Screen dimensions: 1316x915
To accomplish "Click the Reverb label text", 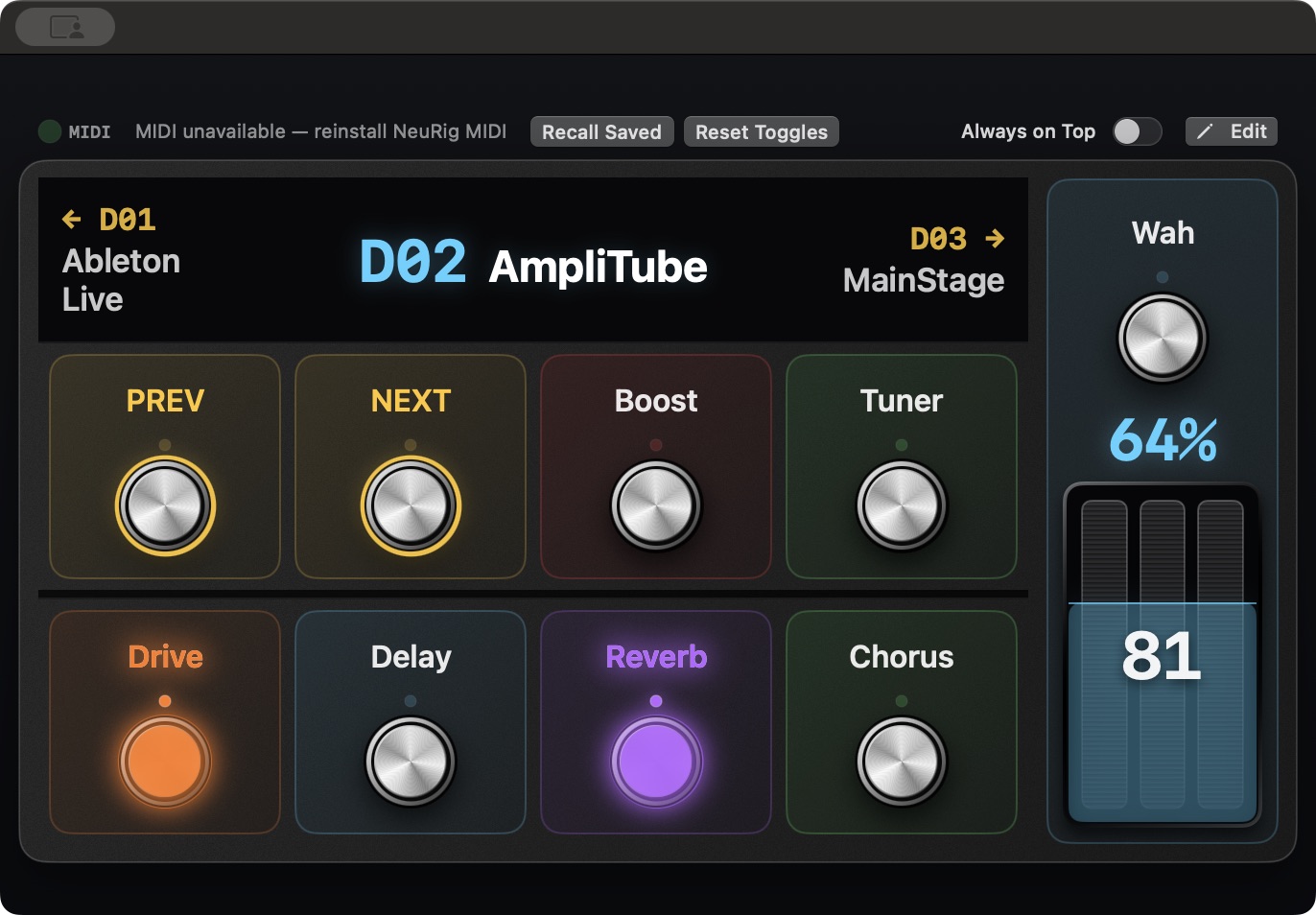I will click(656, 657).
